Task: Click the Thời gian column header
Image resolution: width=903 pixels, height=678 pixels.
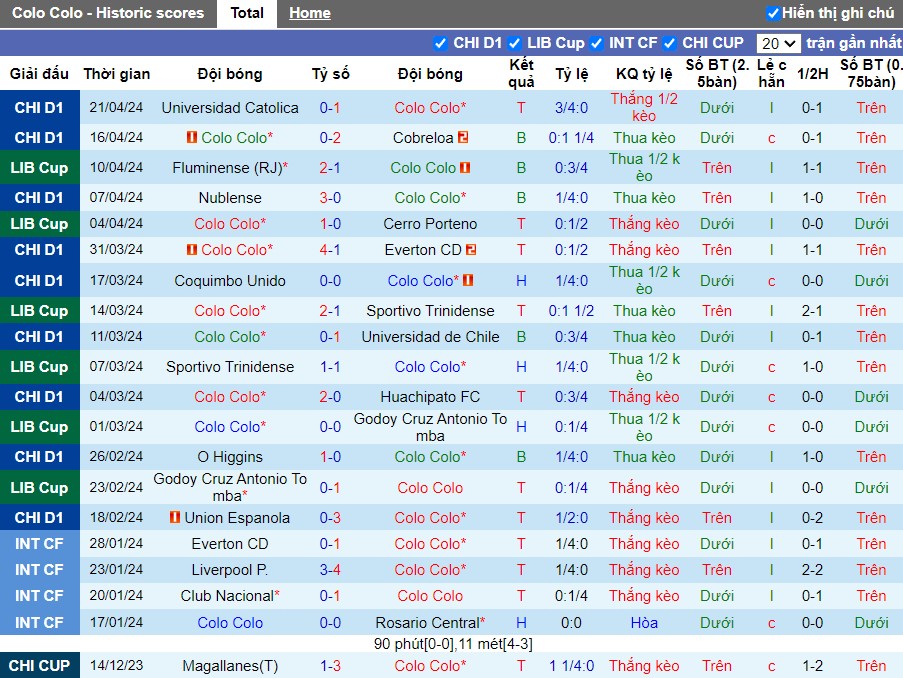Action: coord(117,74)
